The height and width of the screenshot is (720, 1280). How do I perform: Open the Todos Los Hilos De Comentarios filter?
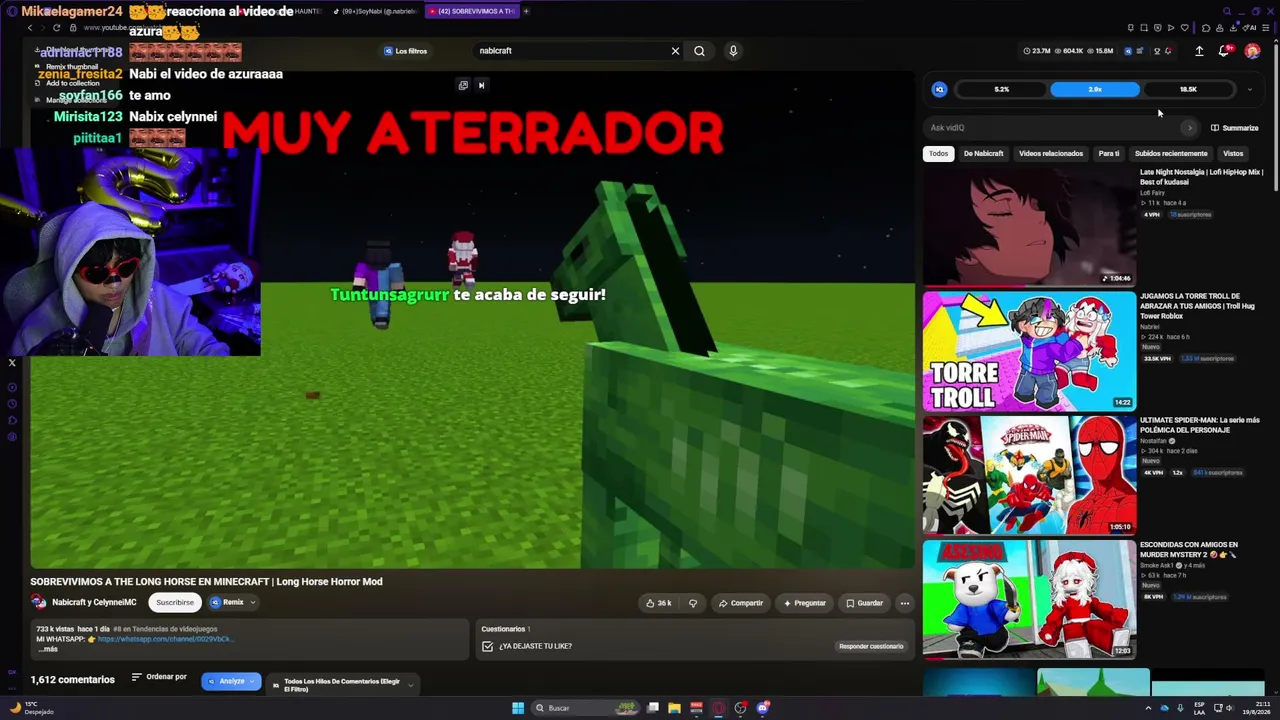pyautogui.click(x=342, y=685)
